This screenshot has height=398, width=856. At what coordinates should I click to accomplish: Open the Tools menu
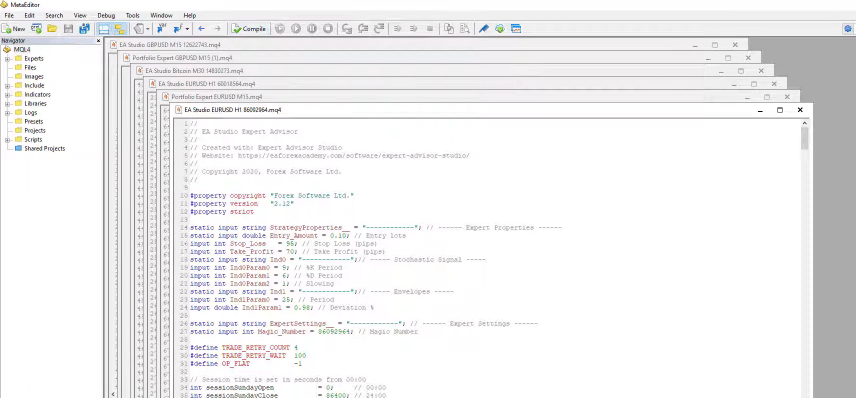[133, 15]
